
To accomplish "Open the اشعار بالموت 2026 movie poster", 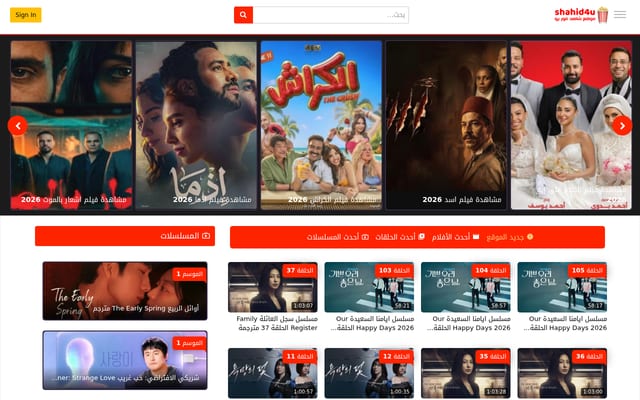I will tap(71, 125).
